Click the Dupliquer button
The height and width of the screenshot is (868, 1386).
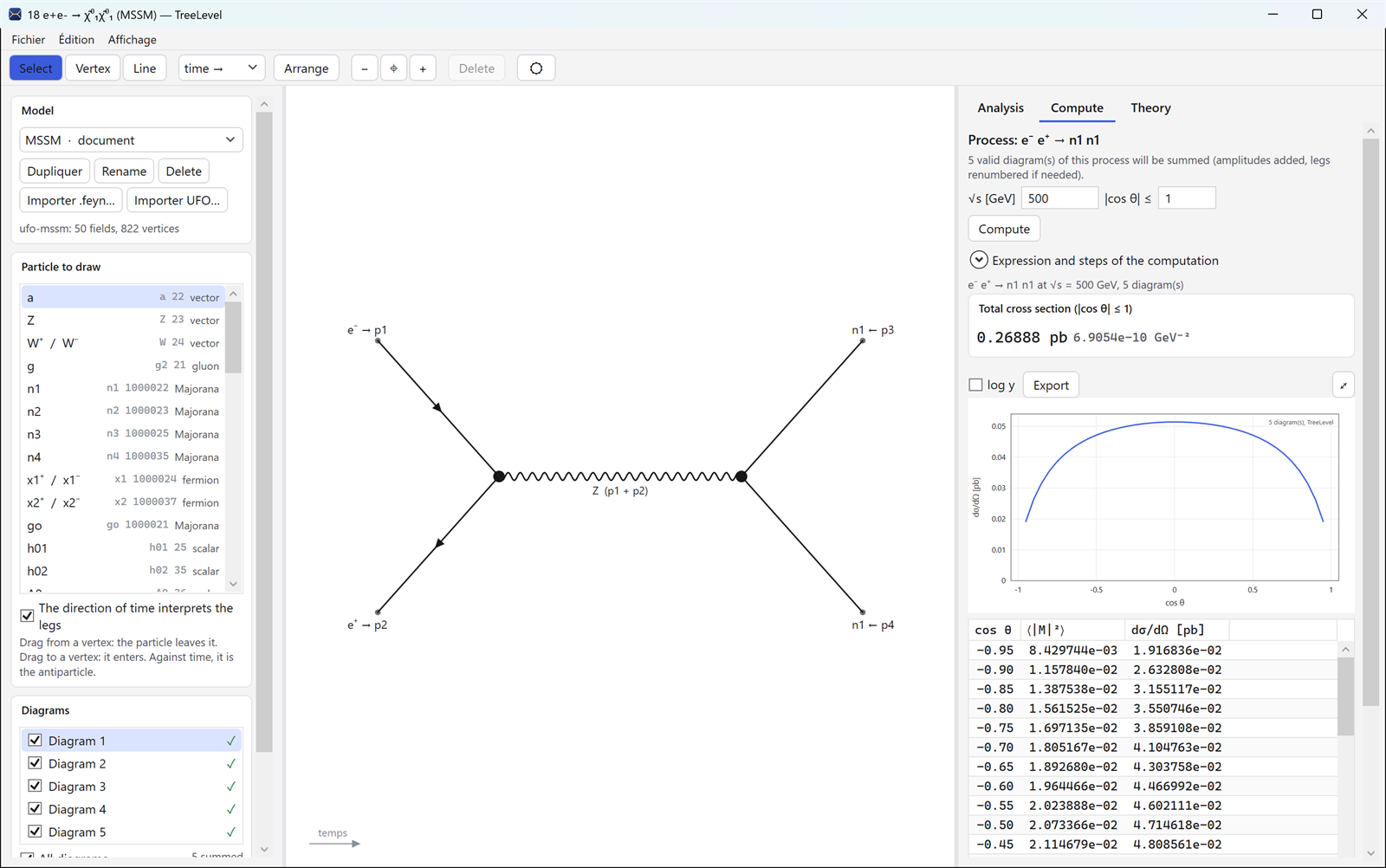[x=55, y=172]
